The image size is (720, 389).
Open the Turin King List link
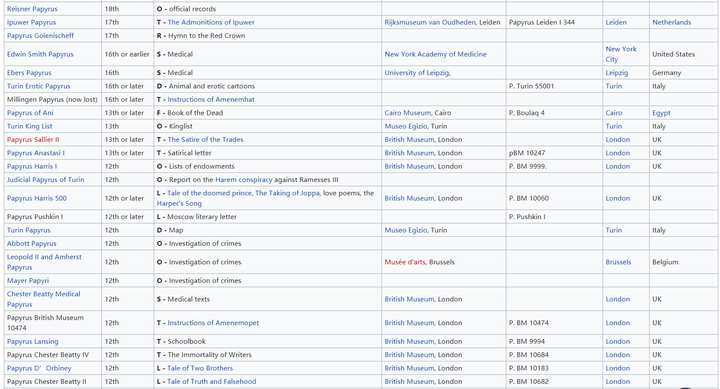pos(29,126)
